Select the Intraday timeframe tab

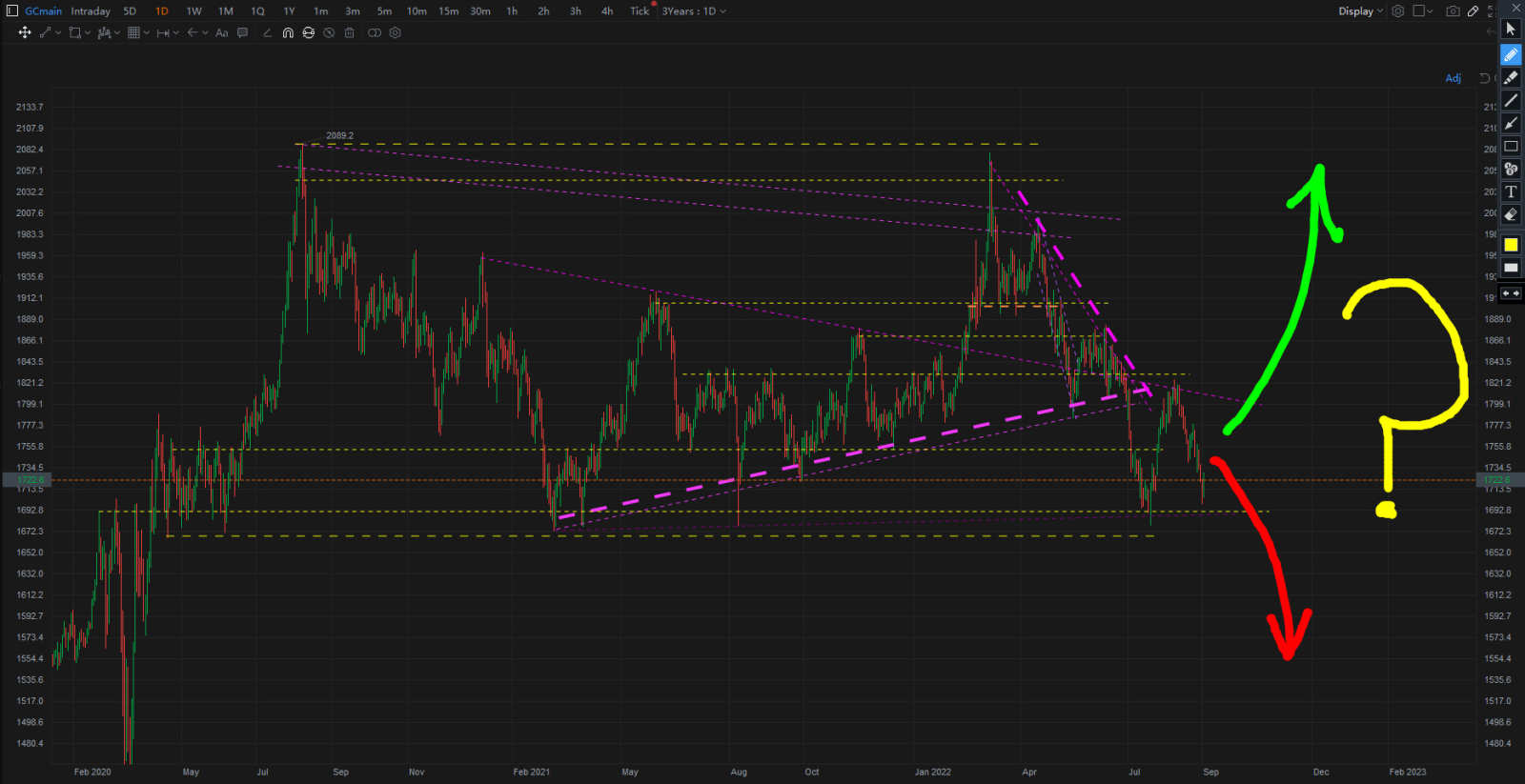pos(91,11)
